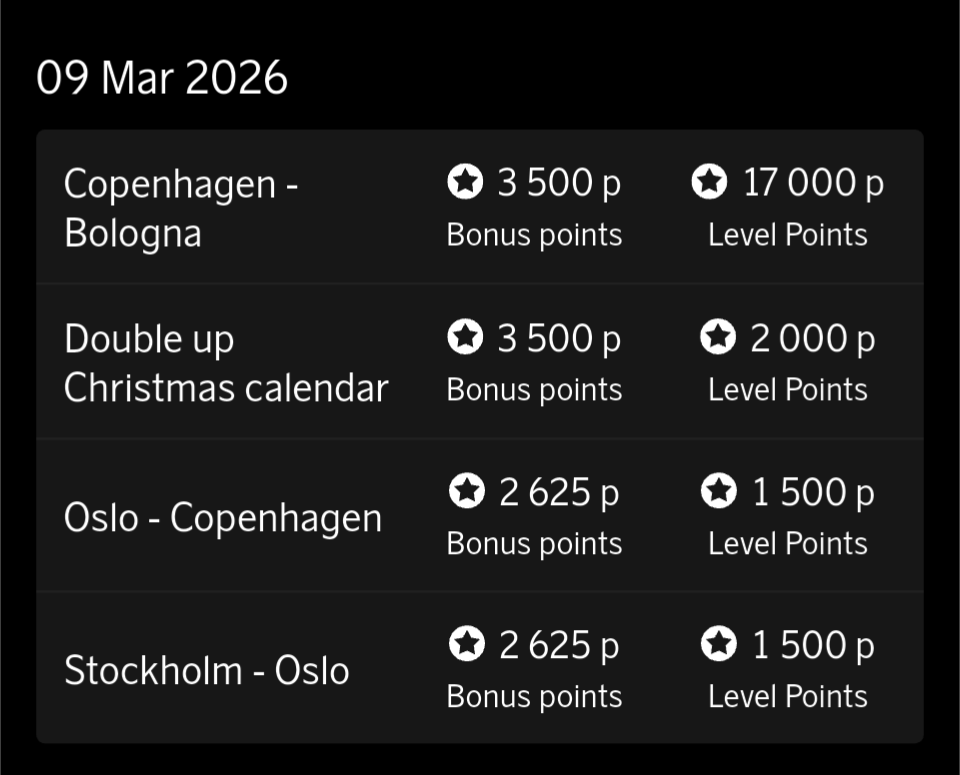Select the Oslo - Copenhagen flight entry
Image resolution: width=960 pixels, height=775 pixels.
[x=223, y=518]
